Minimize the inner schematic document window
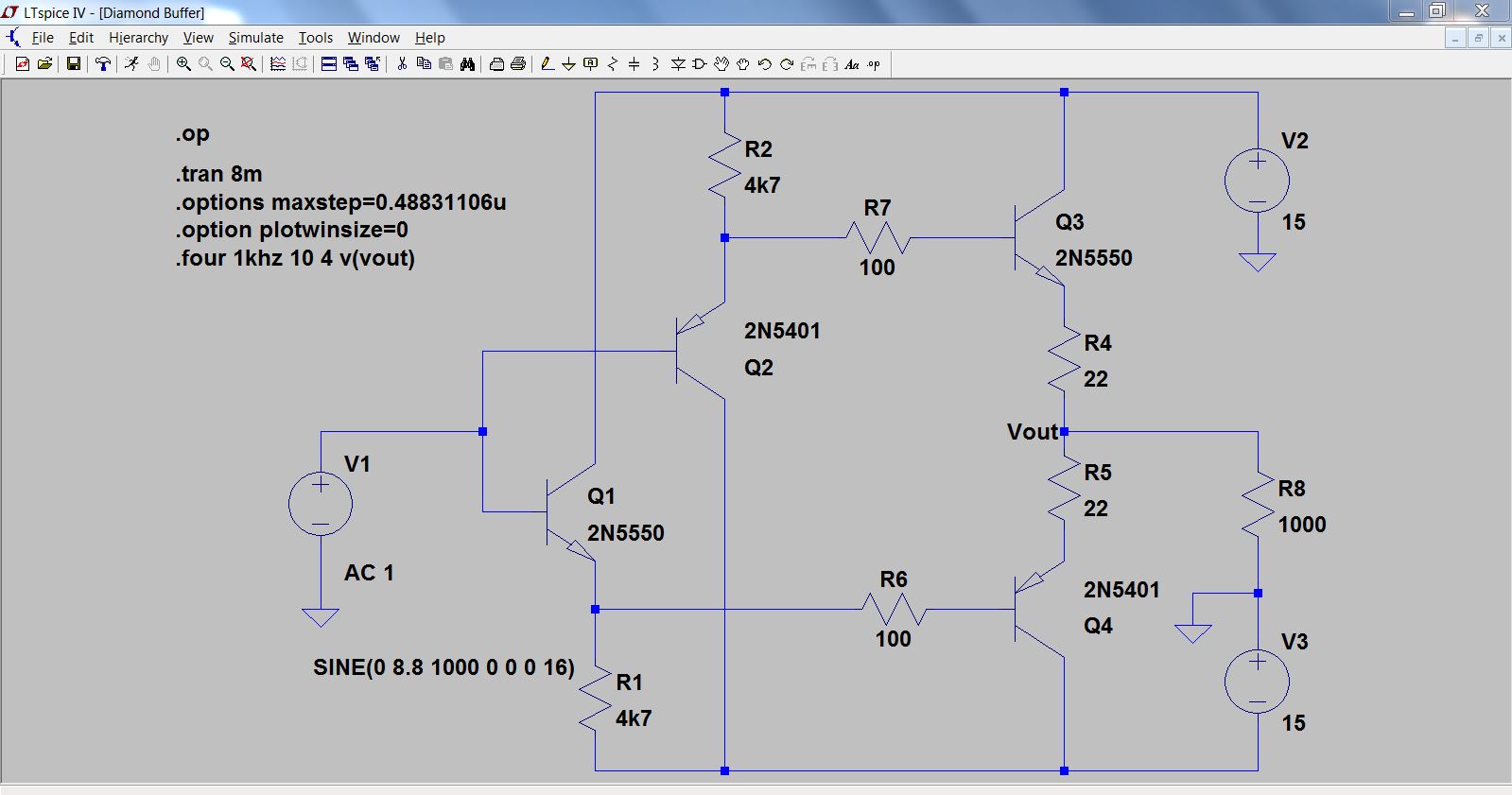The width and height of the screenshot is (1512, 795). (x=1455, y=38)
